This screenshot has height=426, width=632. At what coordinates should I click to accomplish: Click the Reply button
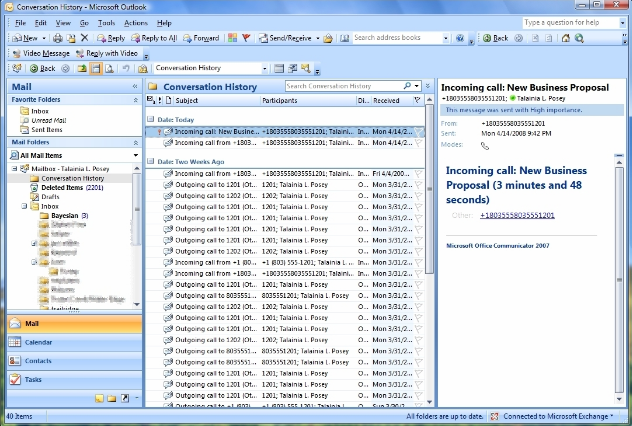tap(111, 38)
